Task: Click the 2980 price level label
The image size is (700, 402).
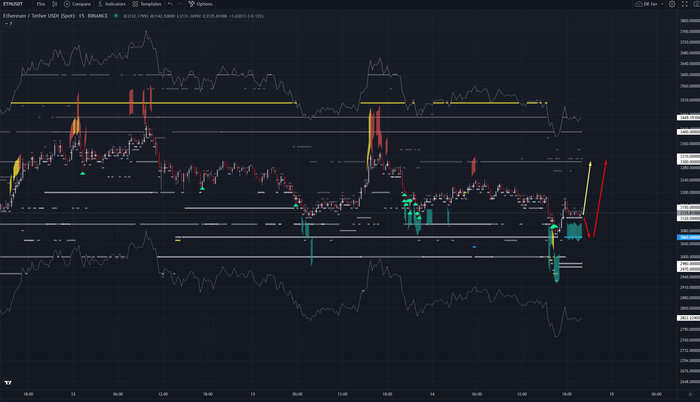Action: 688,264
